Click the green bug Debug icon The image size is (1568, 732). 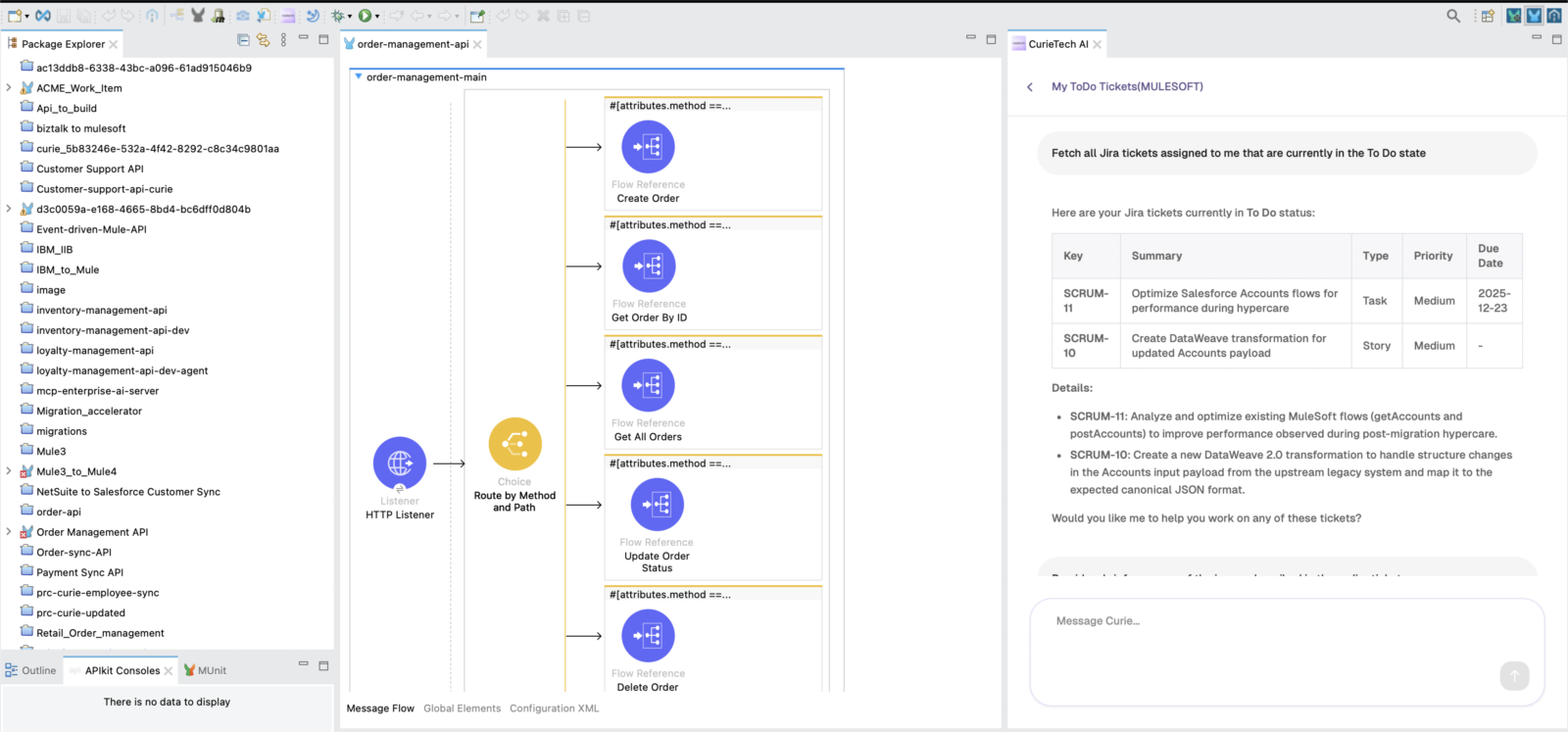338,16
